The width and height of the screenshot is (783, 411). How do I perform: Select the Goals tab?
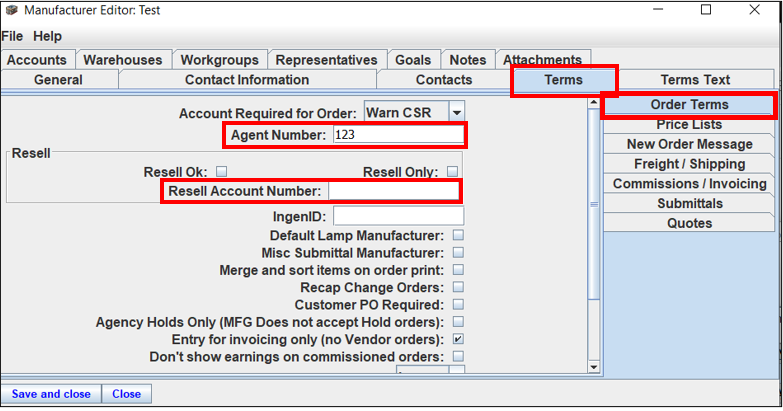(x=413, y=60)
